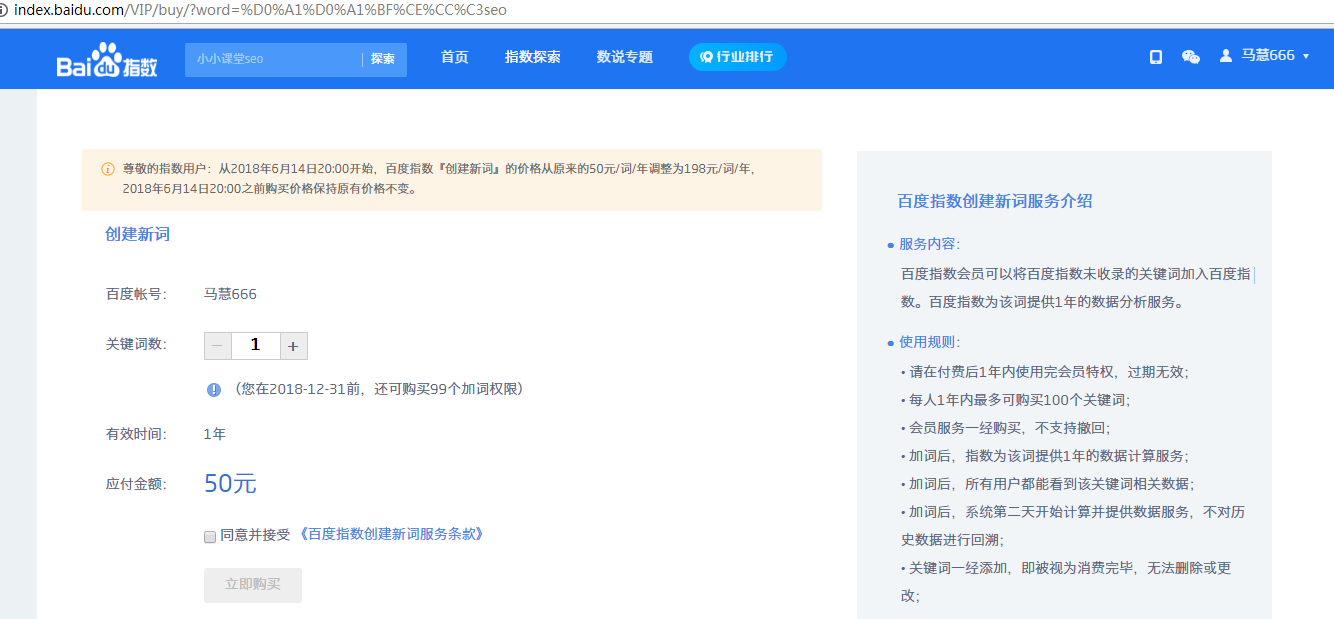Click the 探索 search button

(x=383, y=59)
